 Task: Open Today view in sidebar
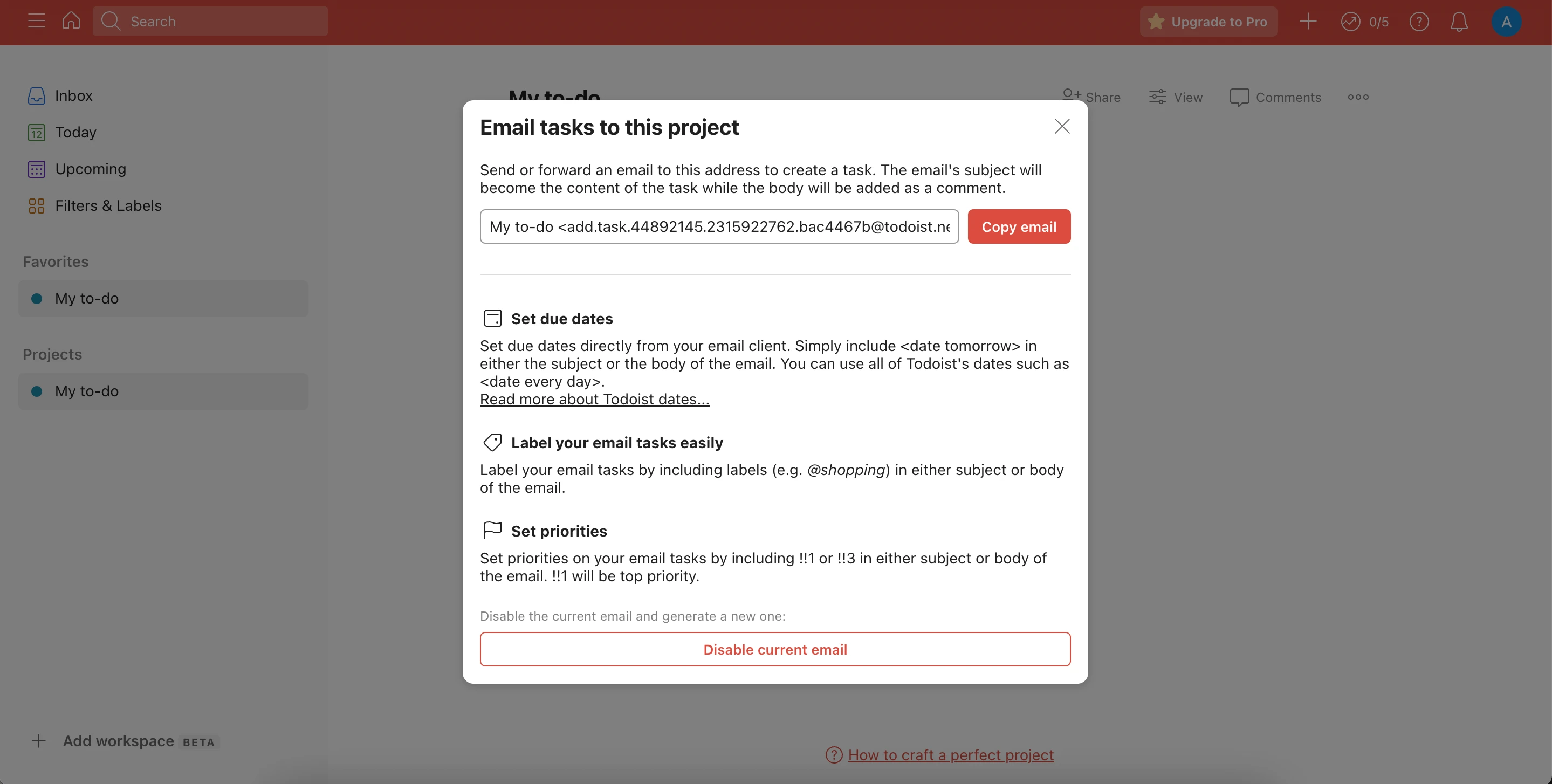[75, 133]
